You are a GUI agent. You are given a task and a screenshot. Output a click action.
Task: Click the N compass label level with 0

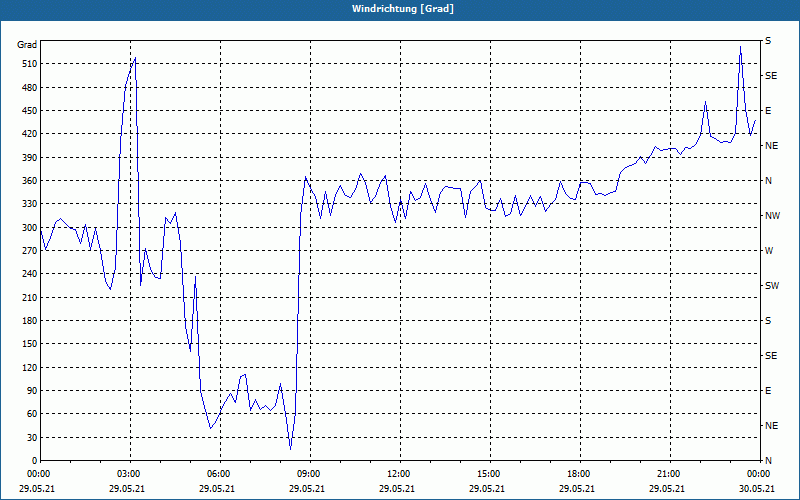pos(768,461)
